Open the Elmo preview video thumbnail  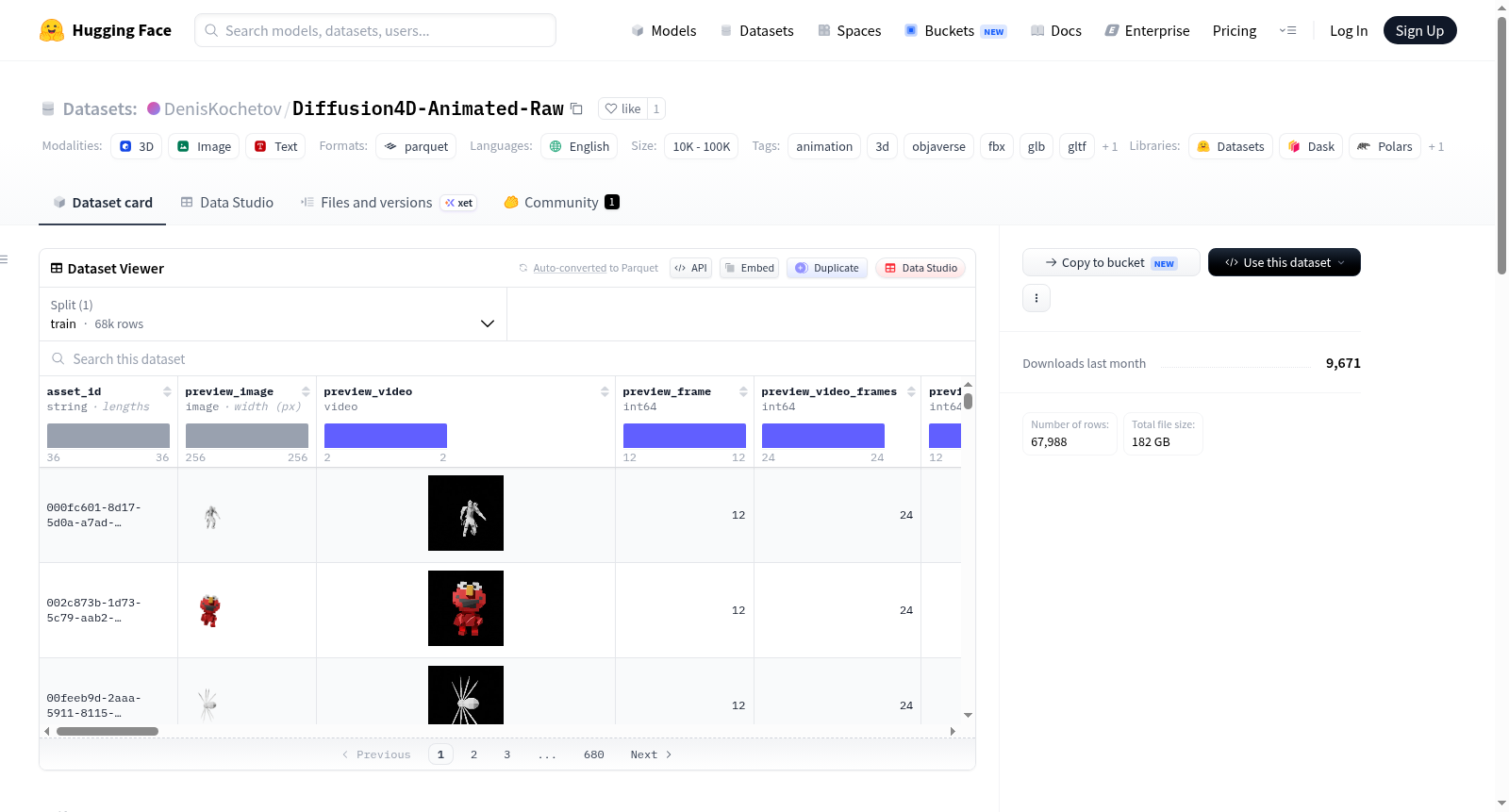[x=466, y=608]
